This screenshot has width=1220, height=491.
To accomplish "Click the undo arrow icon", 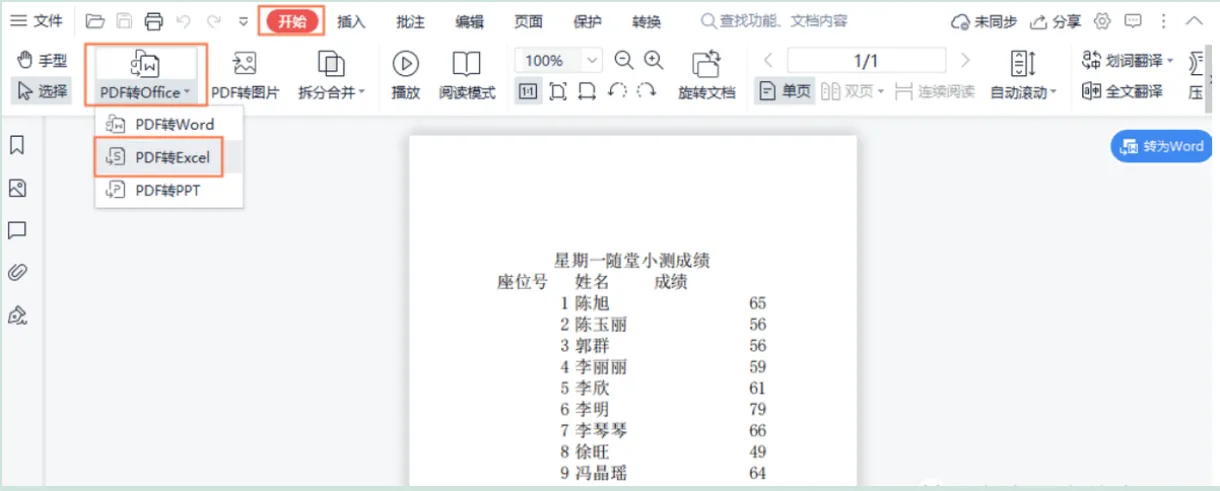I will pyautogui.click(x=183, y=21).
